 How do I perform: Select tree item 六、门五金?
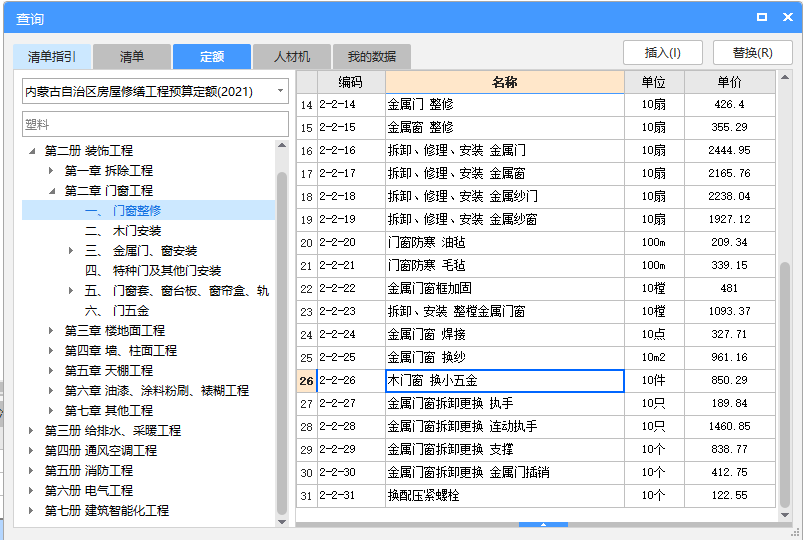point(117,310)
